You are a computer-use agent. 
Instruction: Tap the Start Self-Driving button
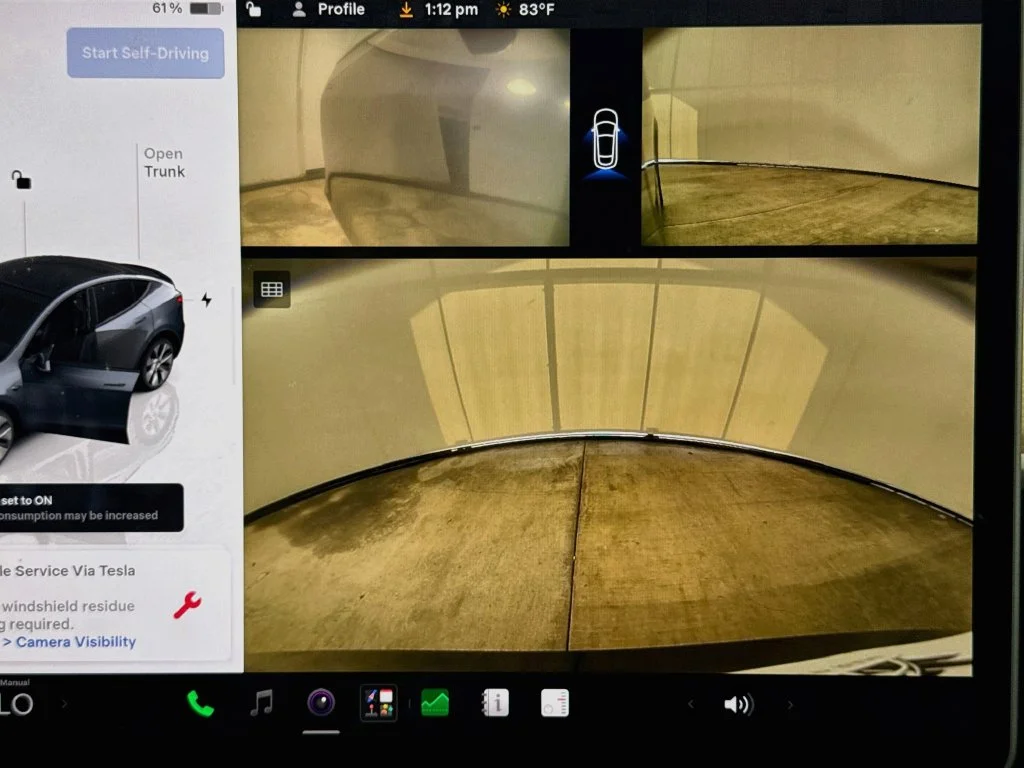146,53
